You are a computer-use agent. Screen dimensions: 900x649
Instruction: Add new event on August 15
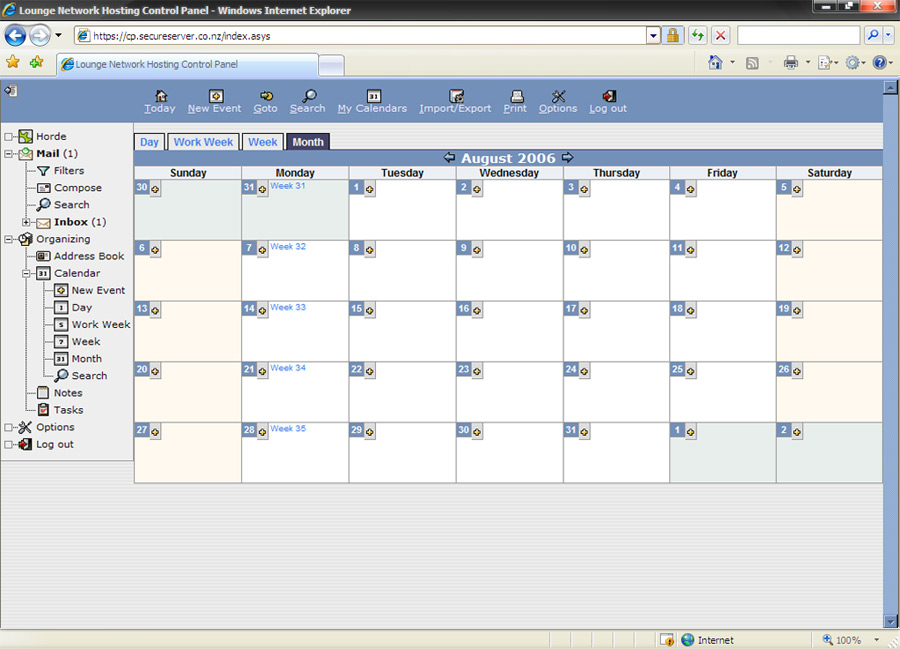click(x=369, y=310)
